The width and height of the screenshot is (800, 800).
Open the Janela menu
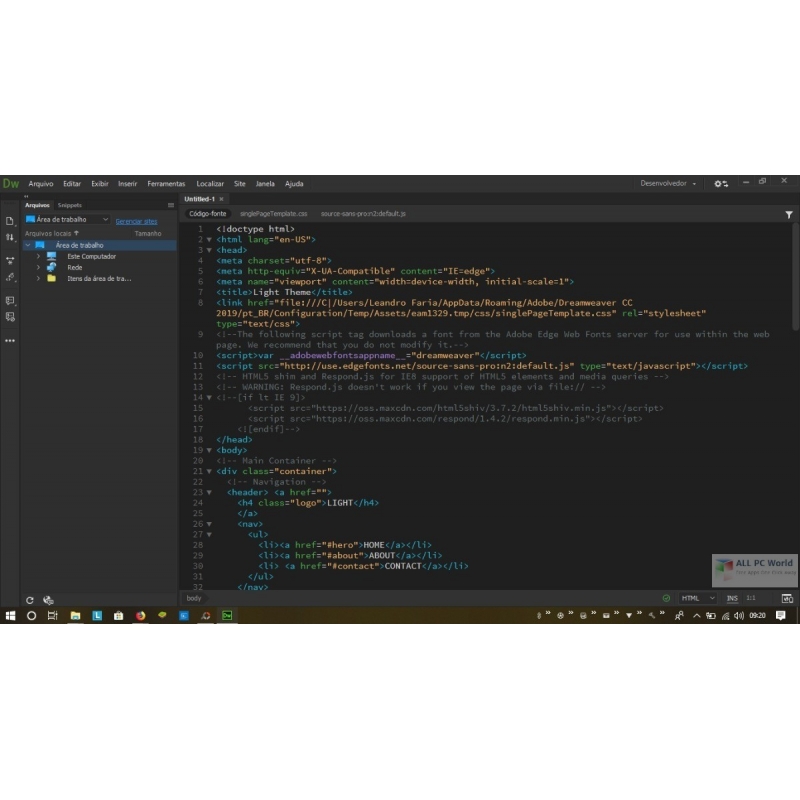(265, 184)
